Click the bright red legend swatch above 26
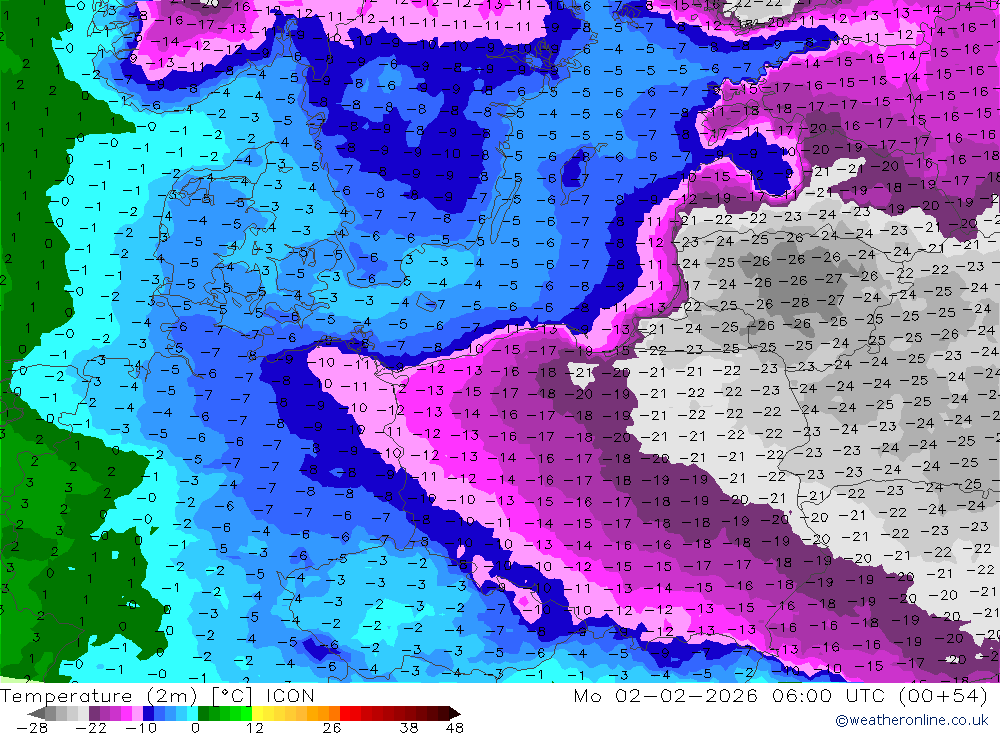The image size is (1000, 733). tap(345, 713)
